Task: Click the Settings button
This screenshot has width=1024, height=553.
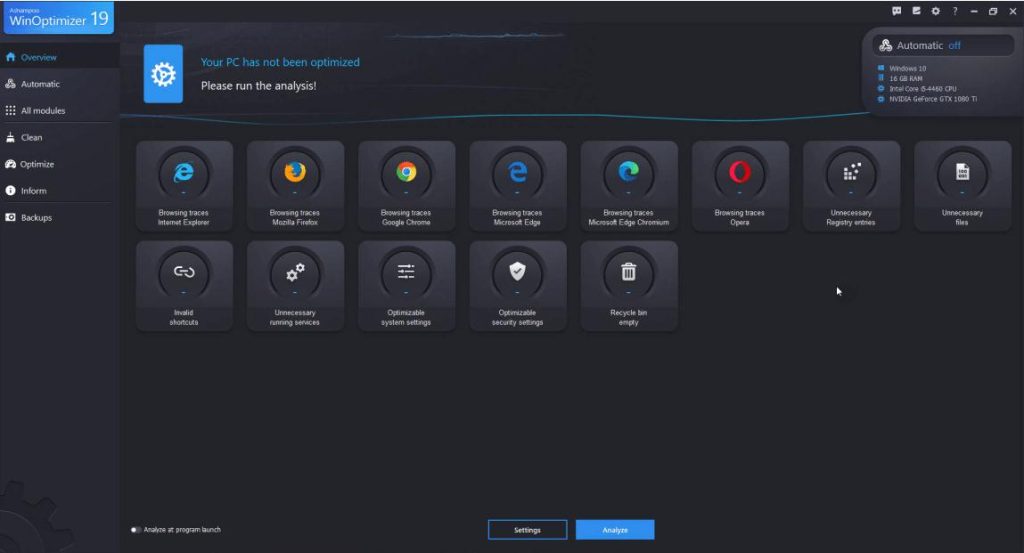Action: 528,530
